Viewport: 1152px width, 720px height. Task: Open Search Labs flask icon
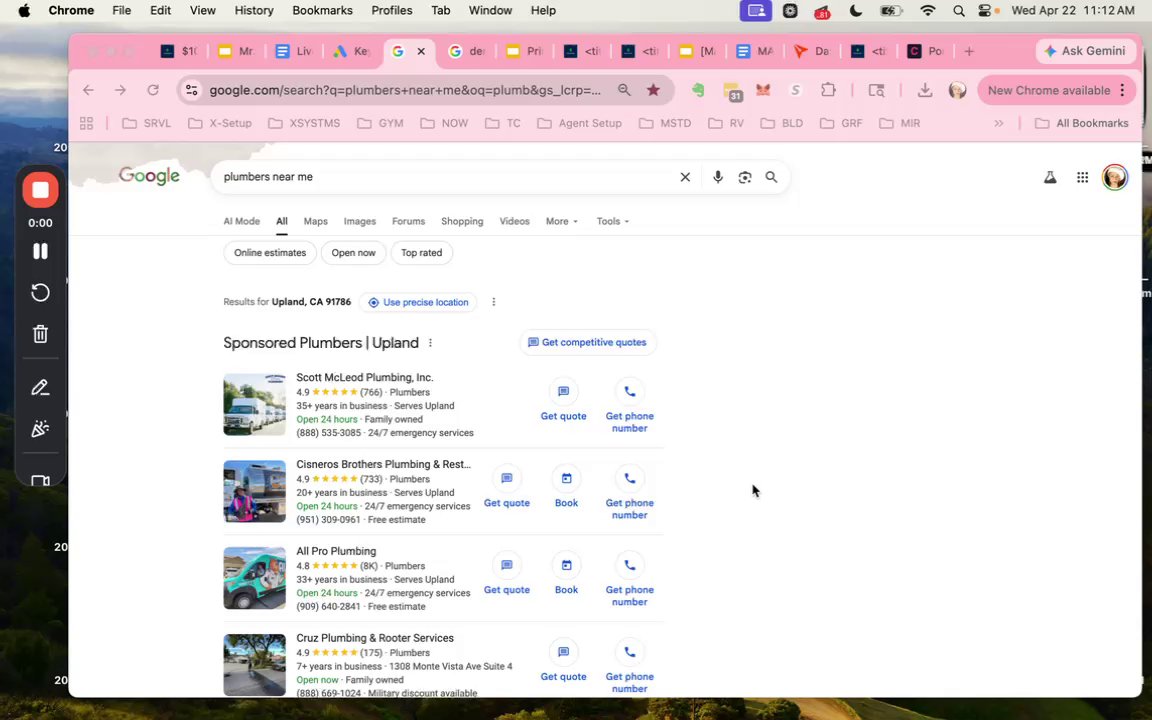(x=1050, y=177)
